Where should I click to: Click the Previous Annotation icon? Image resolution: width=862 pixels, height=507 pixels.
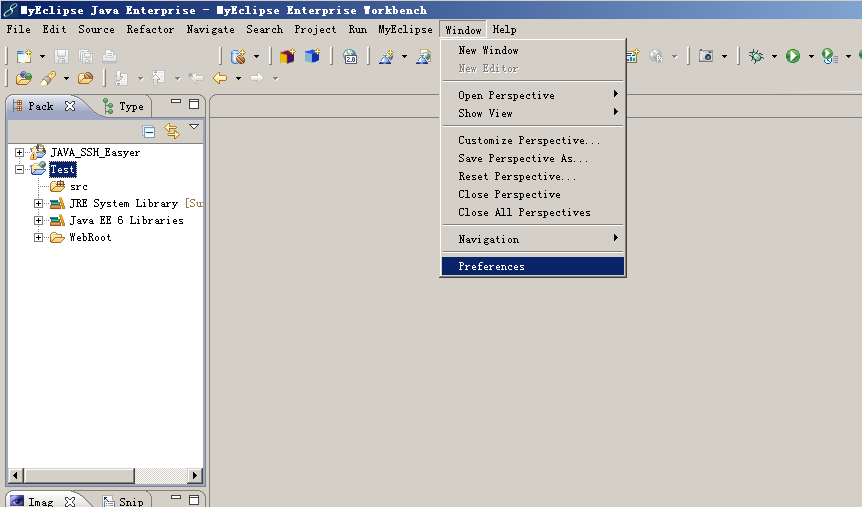[158, 78]
